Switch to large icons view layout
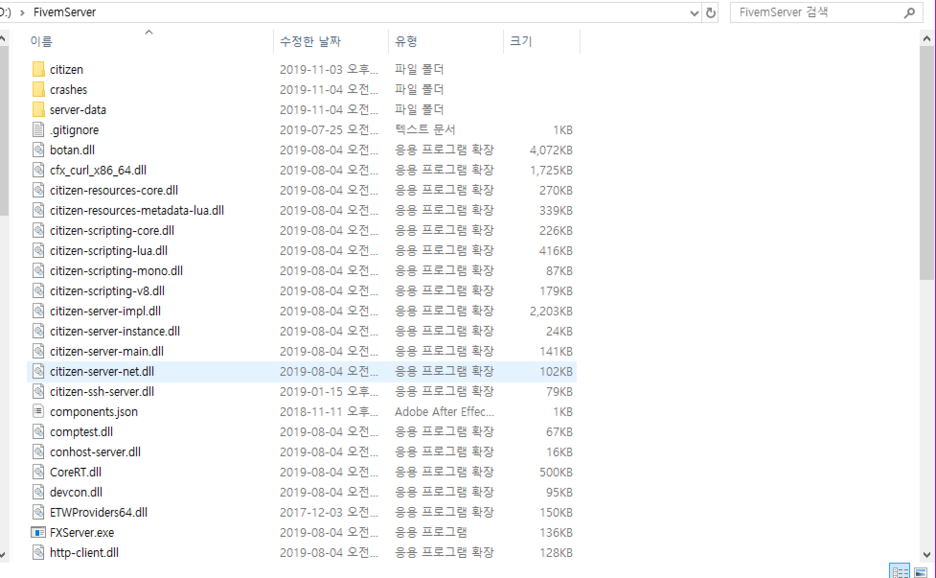This screenshot has width=936, height=578. pyautogui.click(x=921, y=571)
